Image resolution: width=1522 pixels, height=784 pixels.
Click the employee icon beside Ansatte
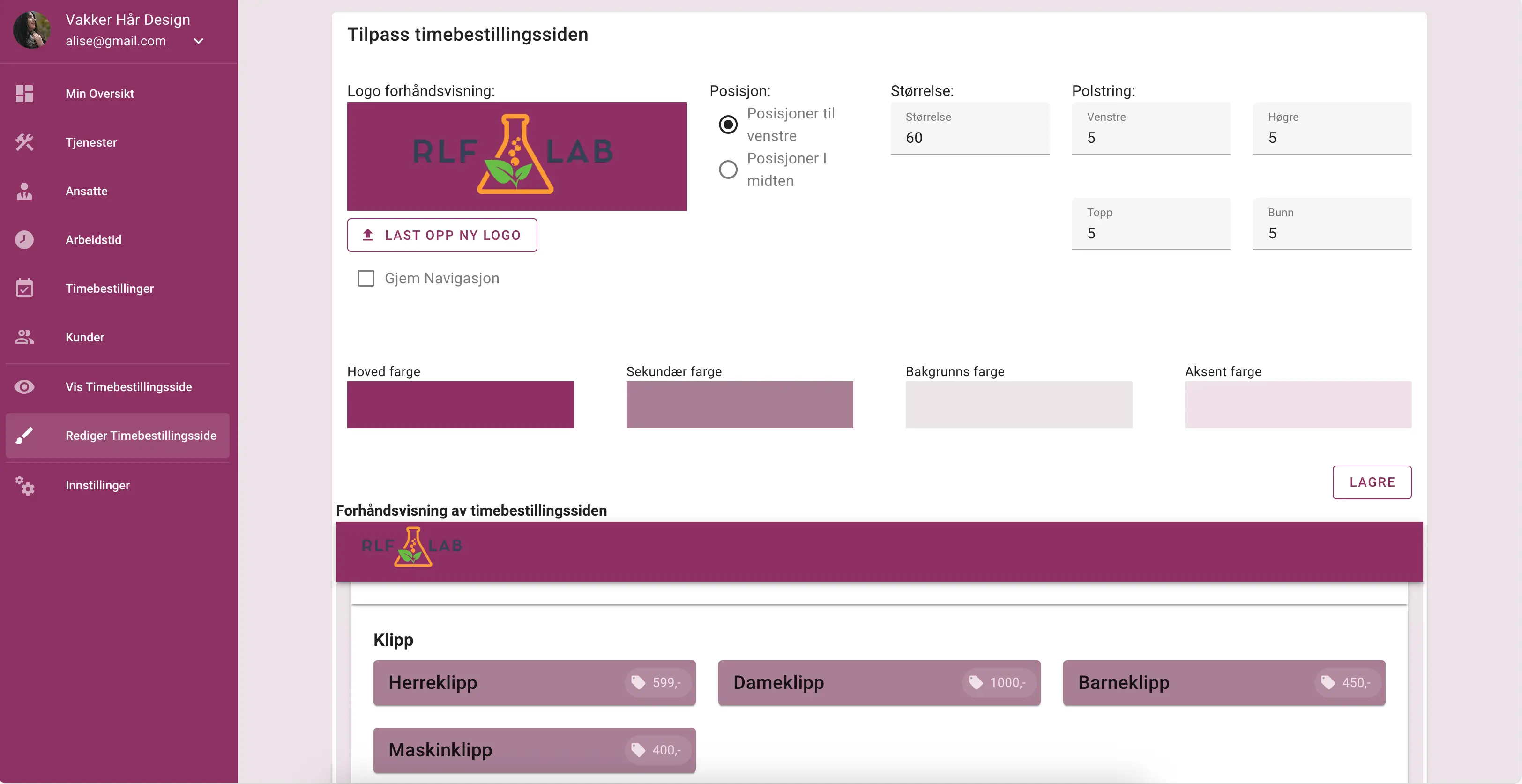24,191
